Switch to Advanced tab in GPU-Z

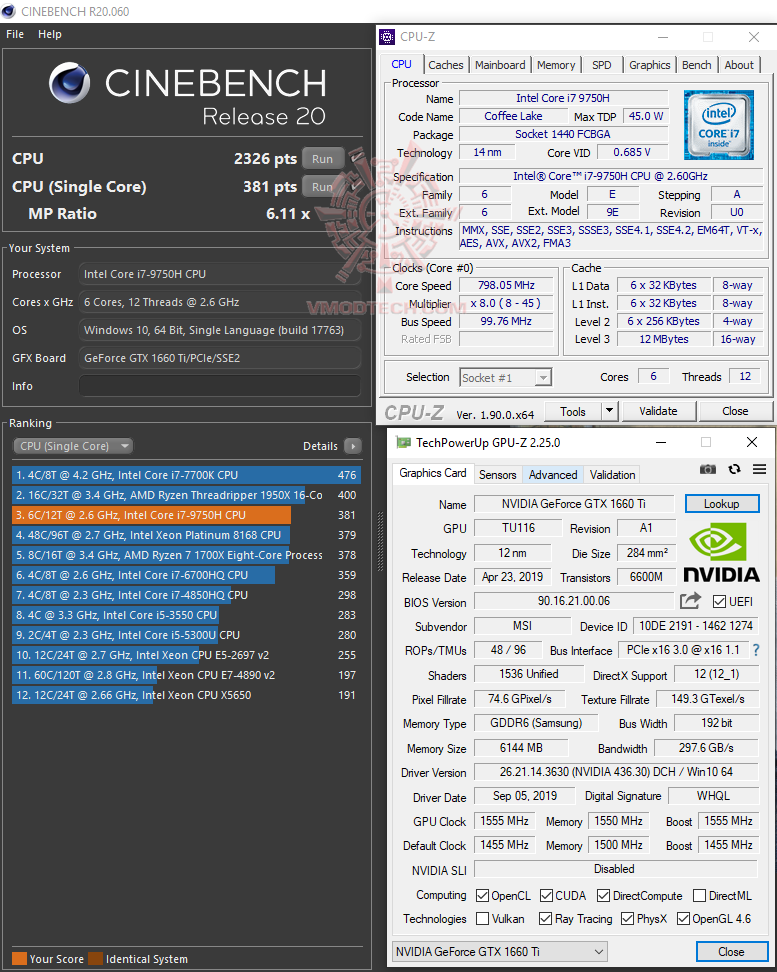point(553,475)
